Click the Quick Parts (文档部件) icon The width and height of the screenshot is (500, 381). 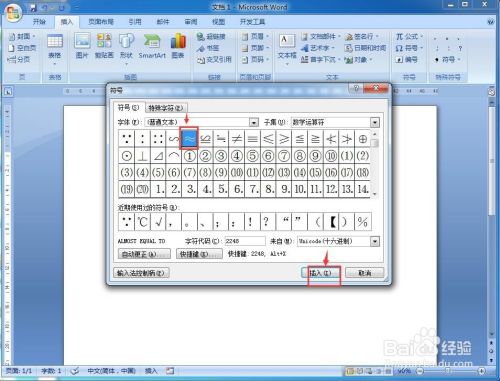tap(321, 36)
